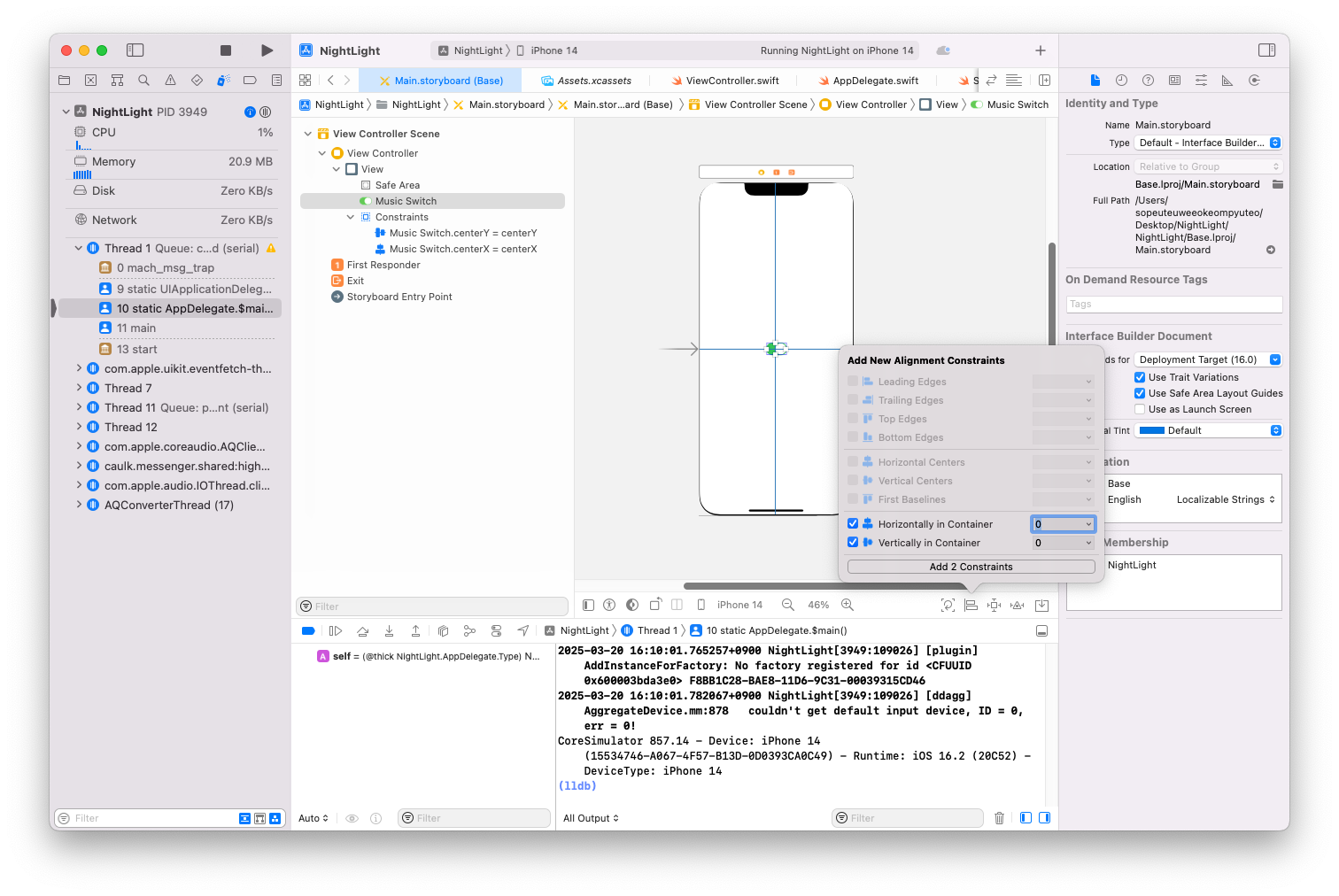Open Localizable Strings popup for English
The height and width of the screenshot is (896, 1339).
click(x=1226, y=499)
